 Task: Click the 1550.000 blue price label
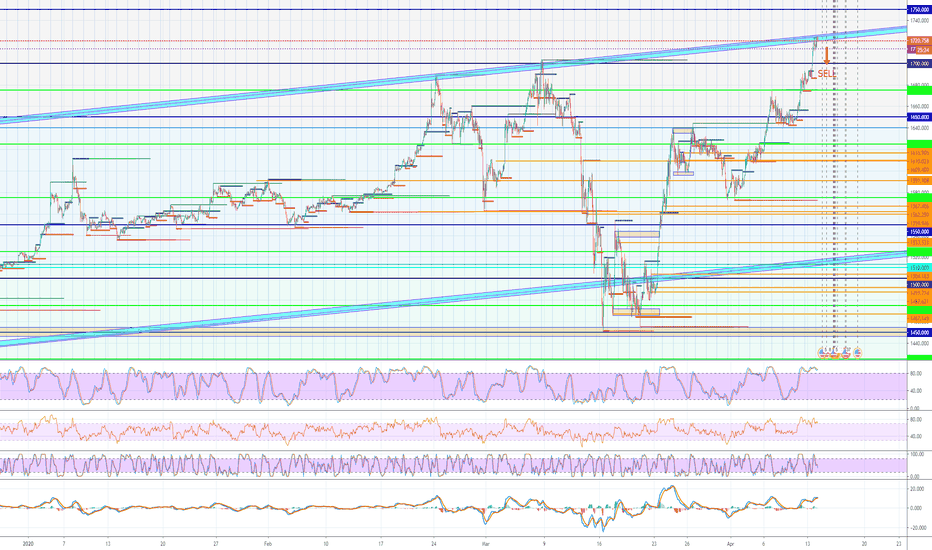click(920, 231)
